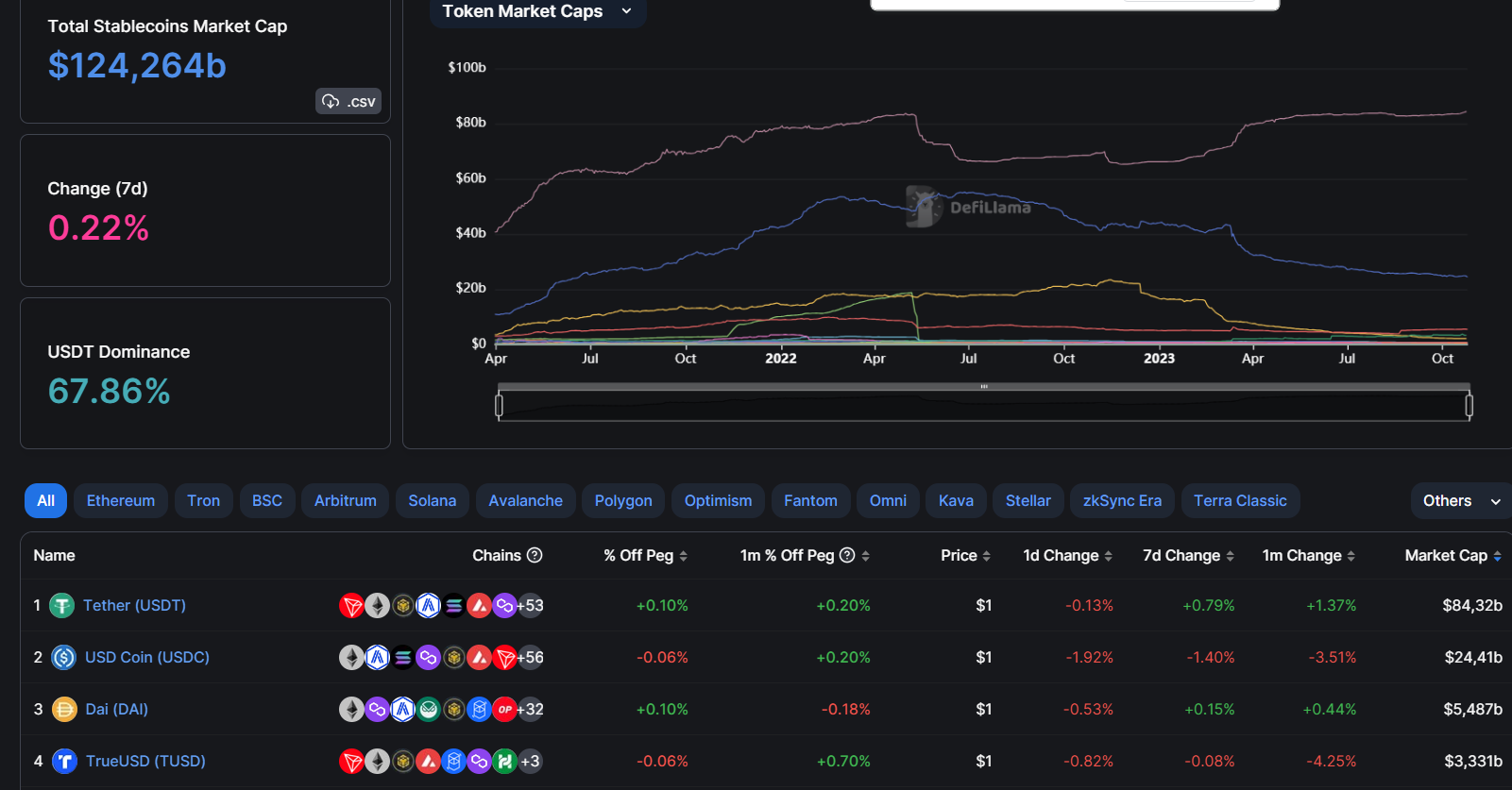
Task: Filter stablecoins by Omni chain
Action: [888, 501]
